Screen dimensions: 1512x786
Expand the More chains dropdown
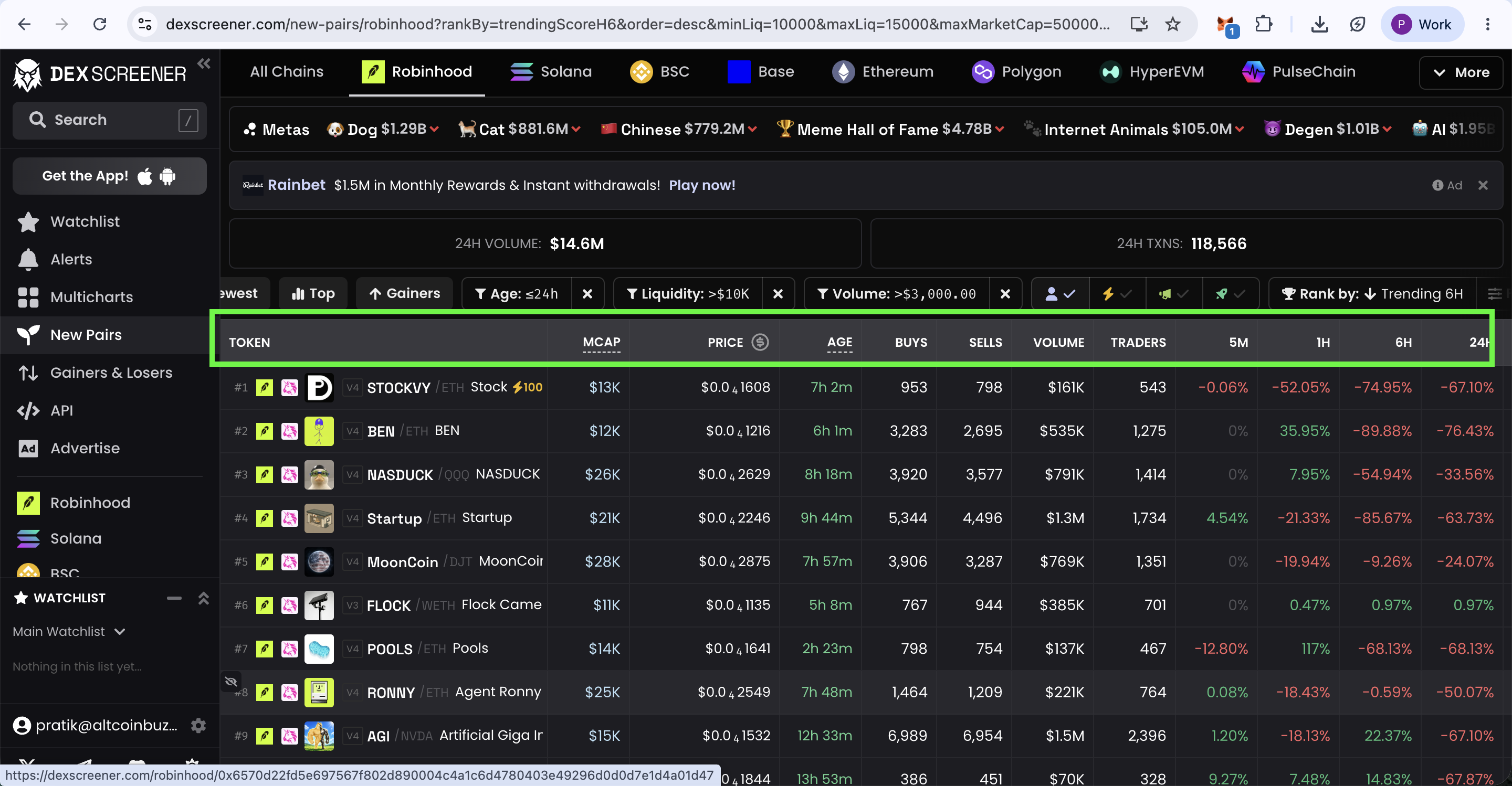[x=1461, y=73]
